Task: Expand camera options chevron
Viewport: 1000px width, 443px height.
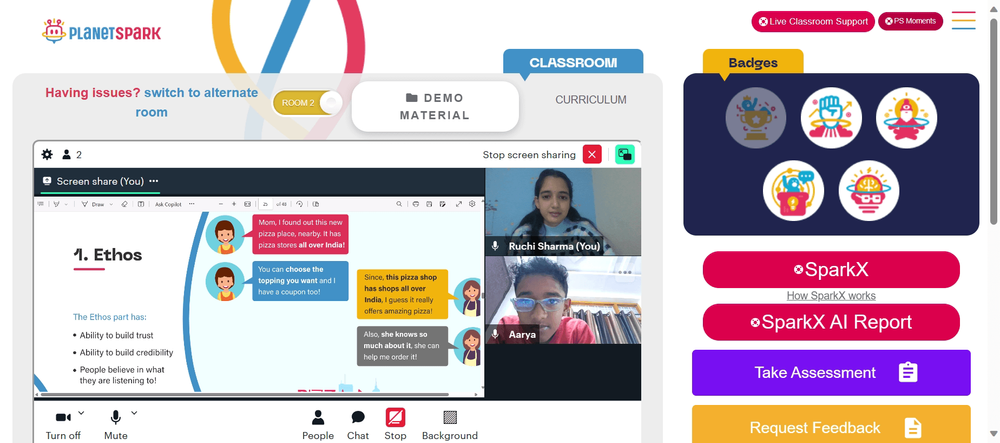Action: pos(81,413)
